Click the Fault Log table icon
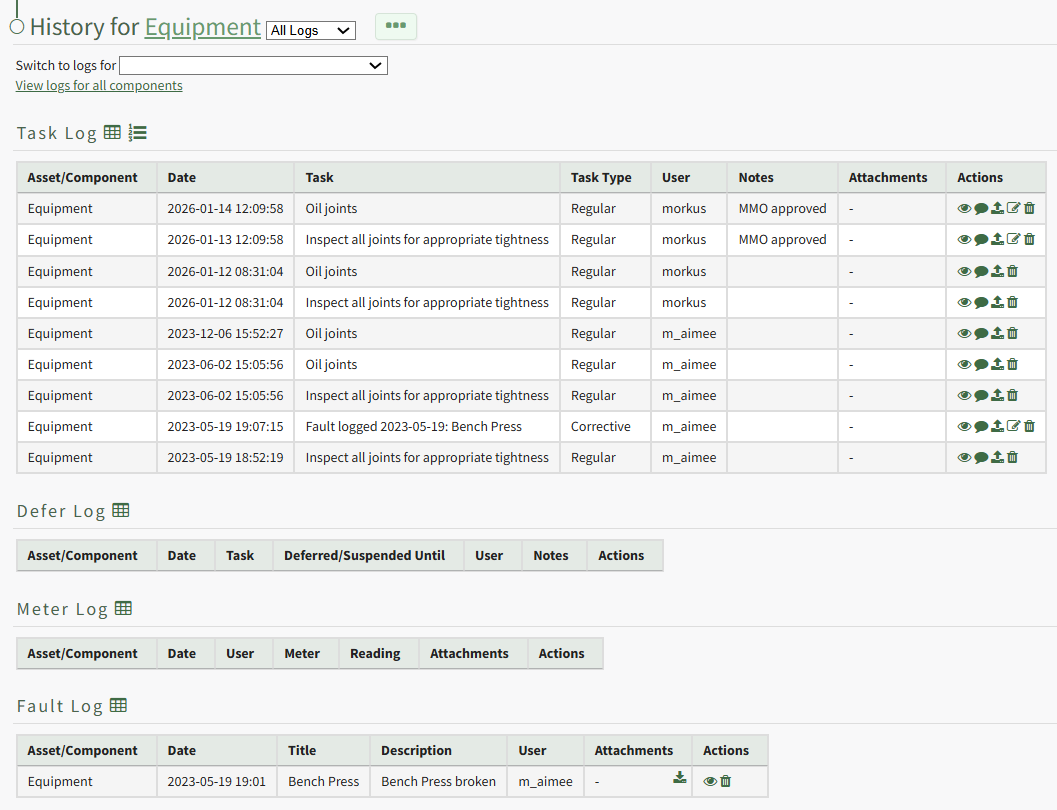The width and height of the screenshot is (1057, 810). (x=118, y=705)
